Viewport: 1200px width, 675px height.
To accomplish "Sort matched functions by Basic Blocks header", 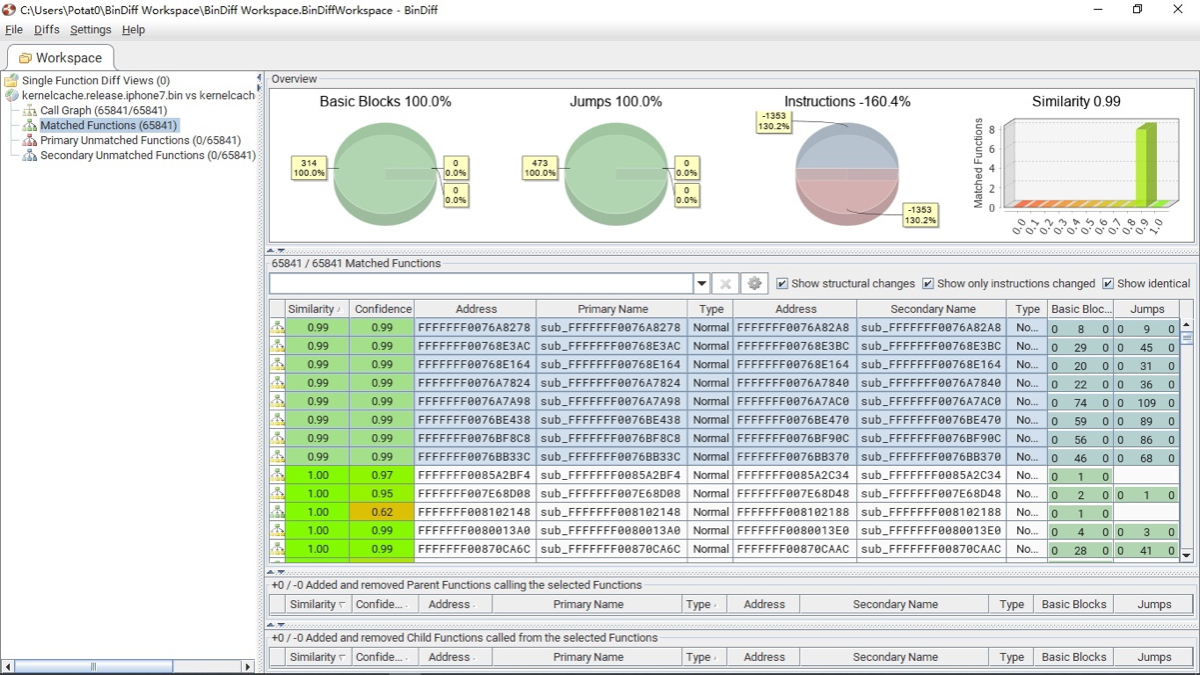I will [x=1080, y=309].
